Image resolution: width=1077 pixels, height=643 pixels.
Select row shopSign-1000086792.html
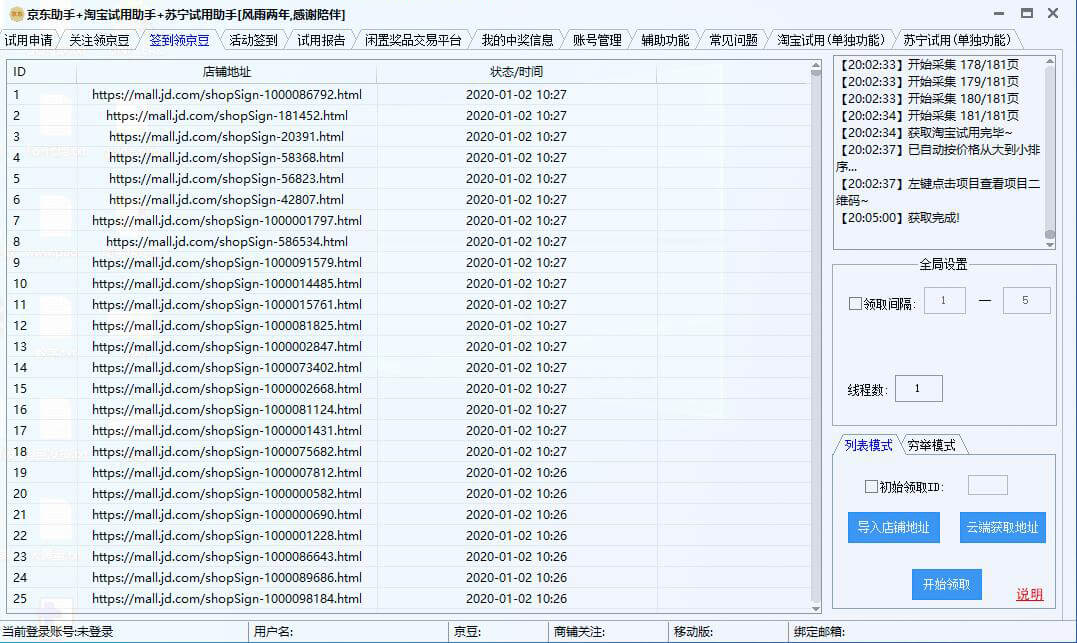point(408,95)
